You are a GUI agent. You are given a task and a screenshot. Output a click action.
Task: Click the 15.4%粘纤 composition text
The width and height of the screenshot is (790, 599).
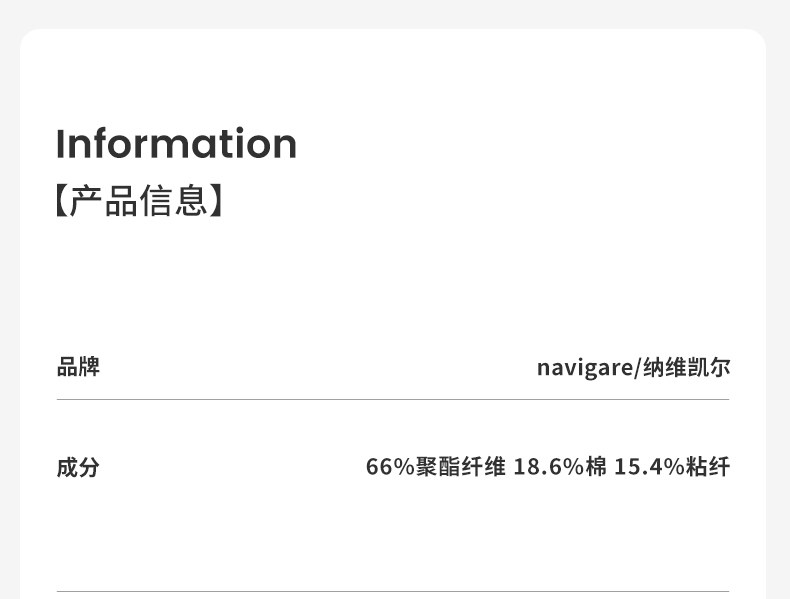coord(672,467)
